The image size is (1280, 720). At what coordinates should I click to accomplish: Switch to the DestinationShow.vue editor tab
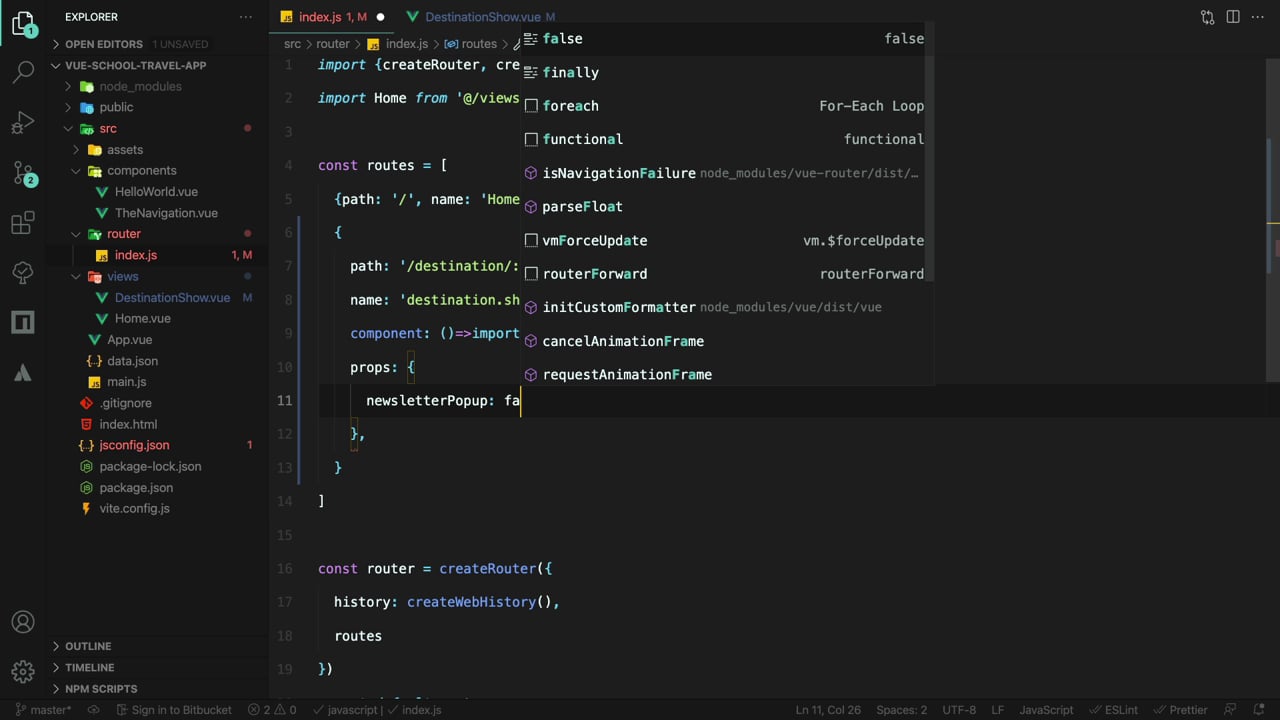483,17
